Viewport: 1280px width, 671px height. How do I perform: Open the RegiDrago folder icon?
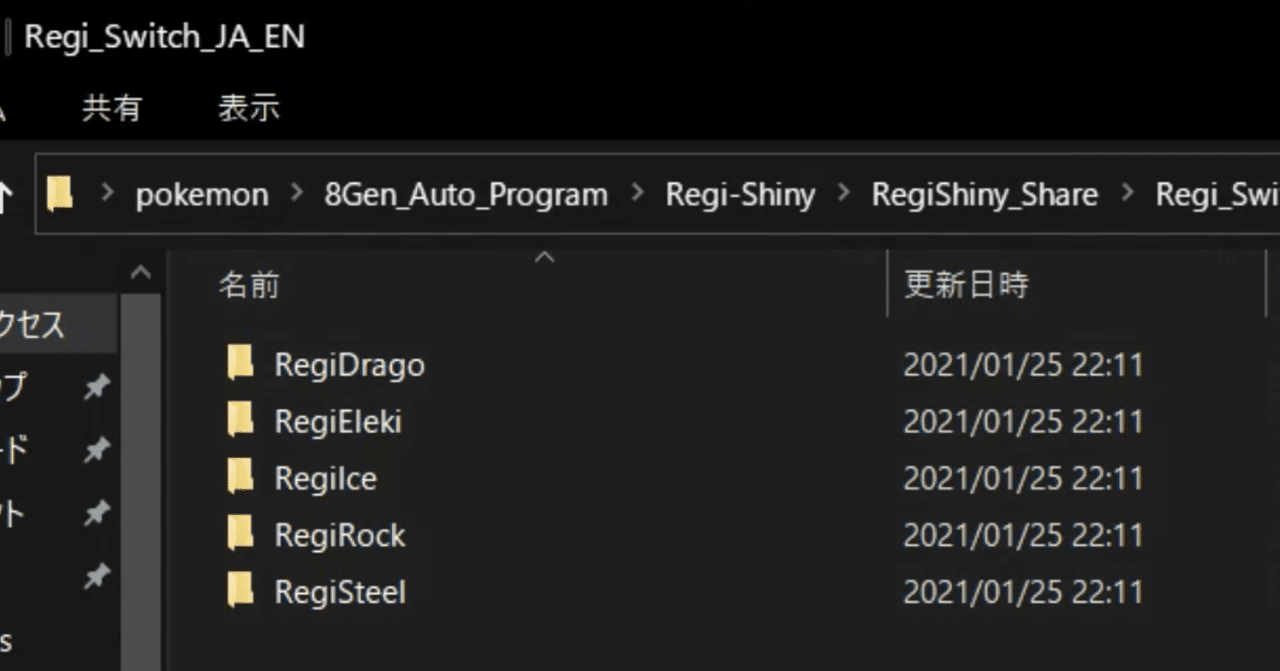click(240, 364)
